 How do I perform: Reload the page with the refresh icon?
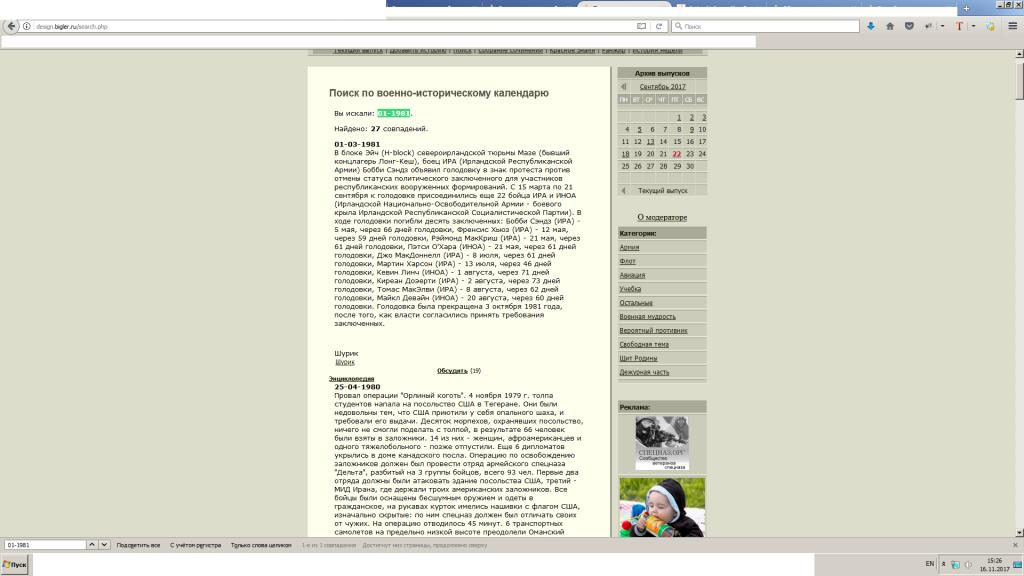pos(659,26)
